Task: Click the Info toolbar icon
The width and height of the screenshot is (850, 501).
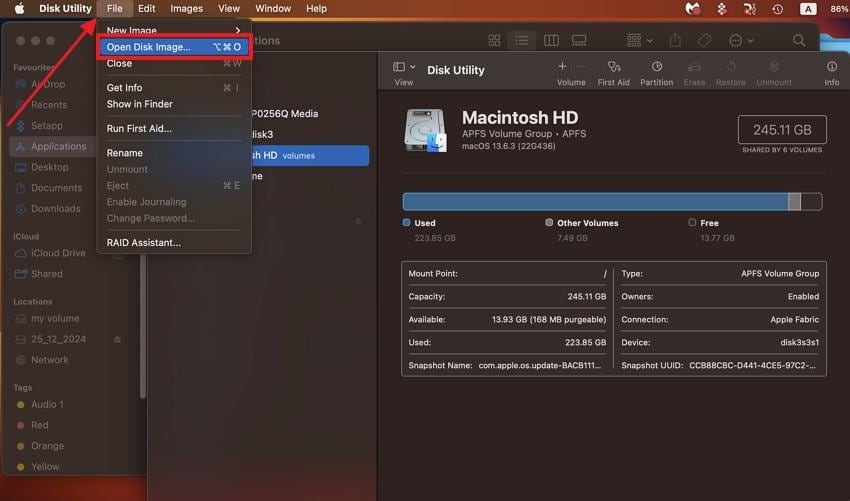Action: point(832,66)
